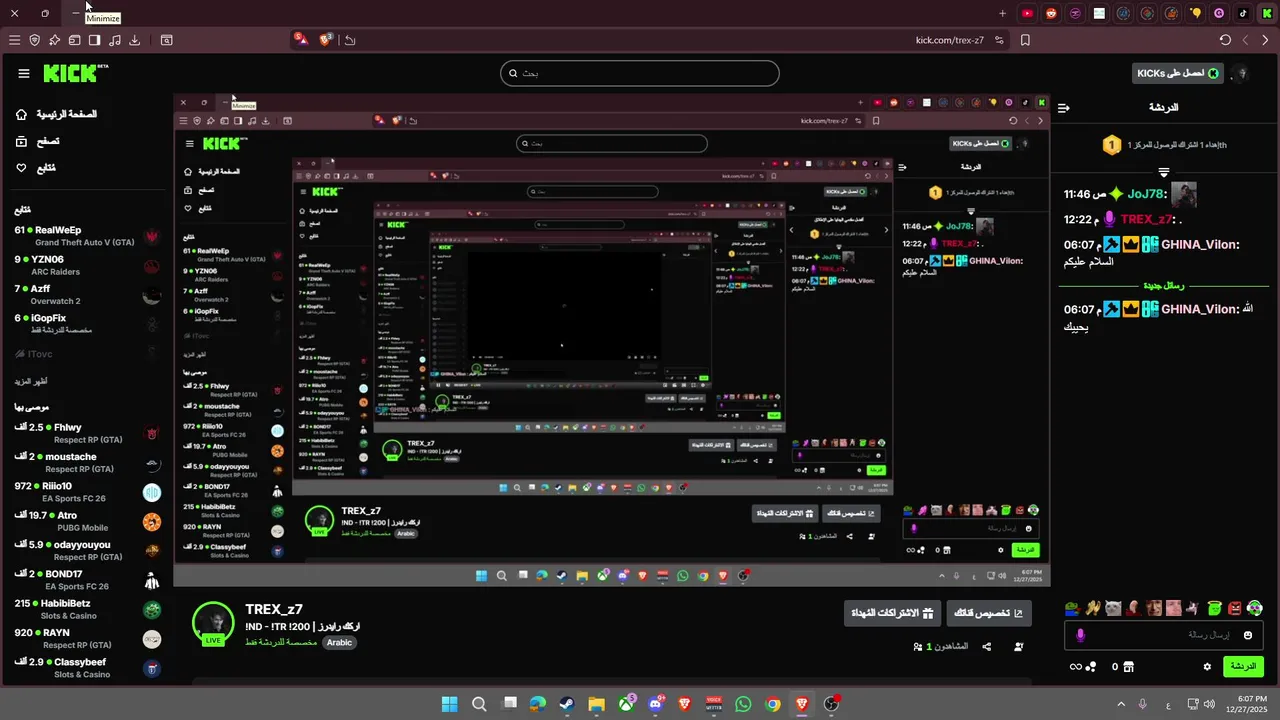This screenshot has height=720, width=1280.
Task: Reload the page
Action: tap(1225, 40)
